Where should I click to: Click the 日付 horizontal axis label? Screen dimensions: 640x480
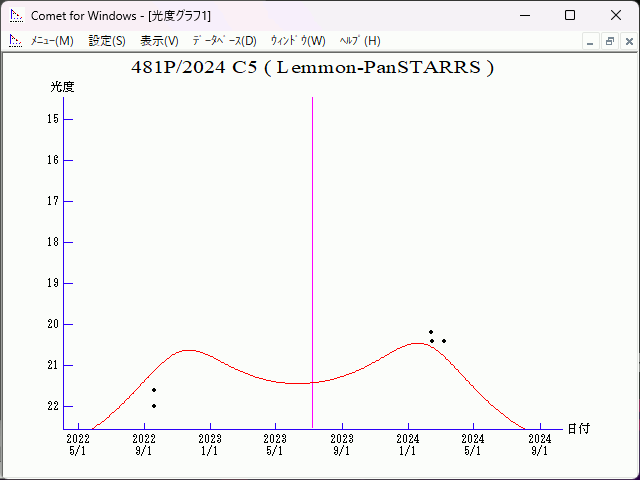tap(578, 429)
